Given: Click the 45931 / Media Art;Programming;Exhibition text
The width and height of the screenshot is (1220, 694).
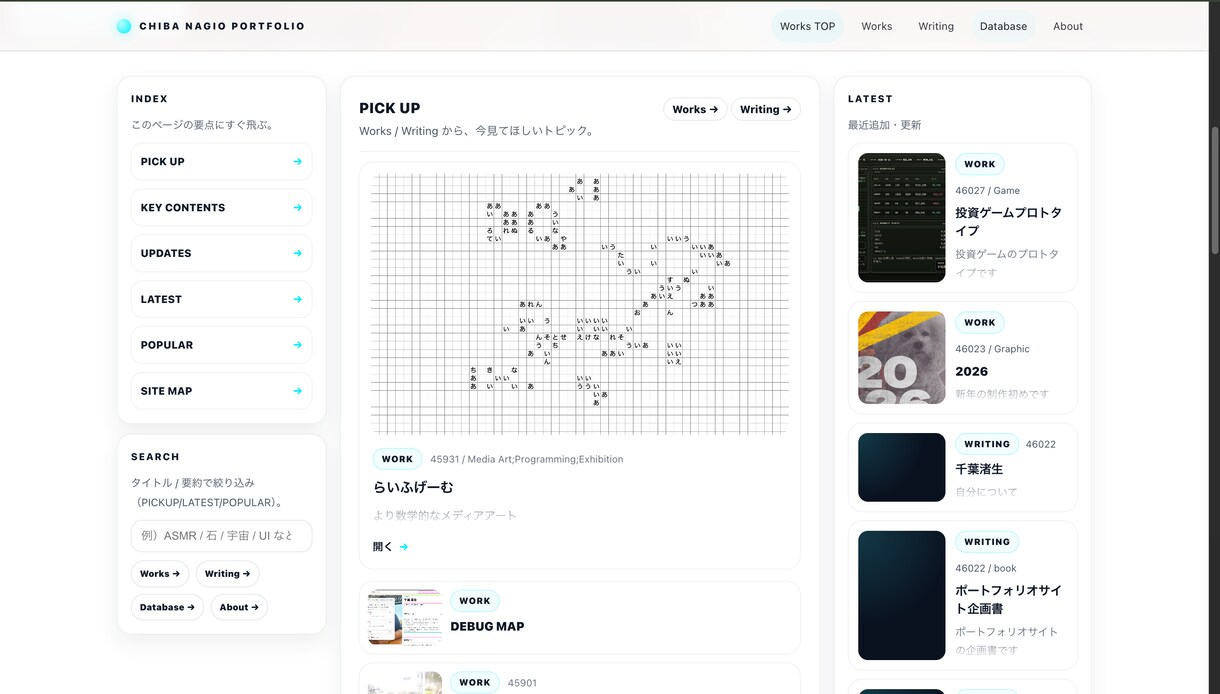Looking at the screenshot, I should (527, 460).
